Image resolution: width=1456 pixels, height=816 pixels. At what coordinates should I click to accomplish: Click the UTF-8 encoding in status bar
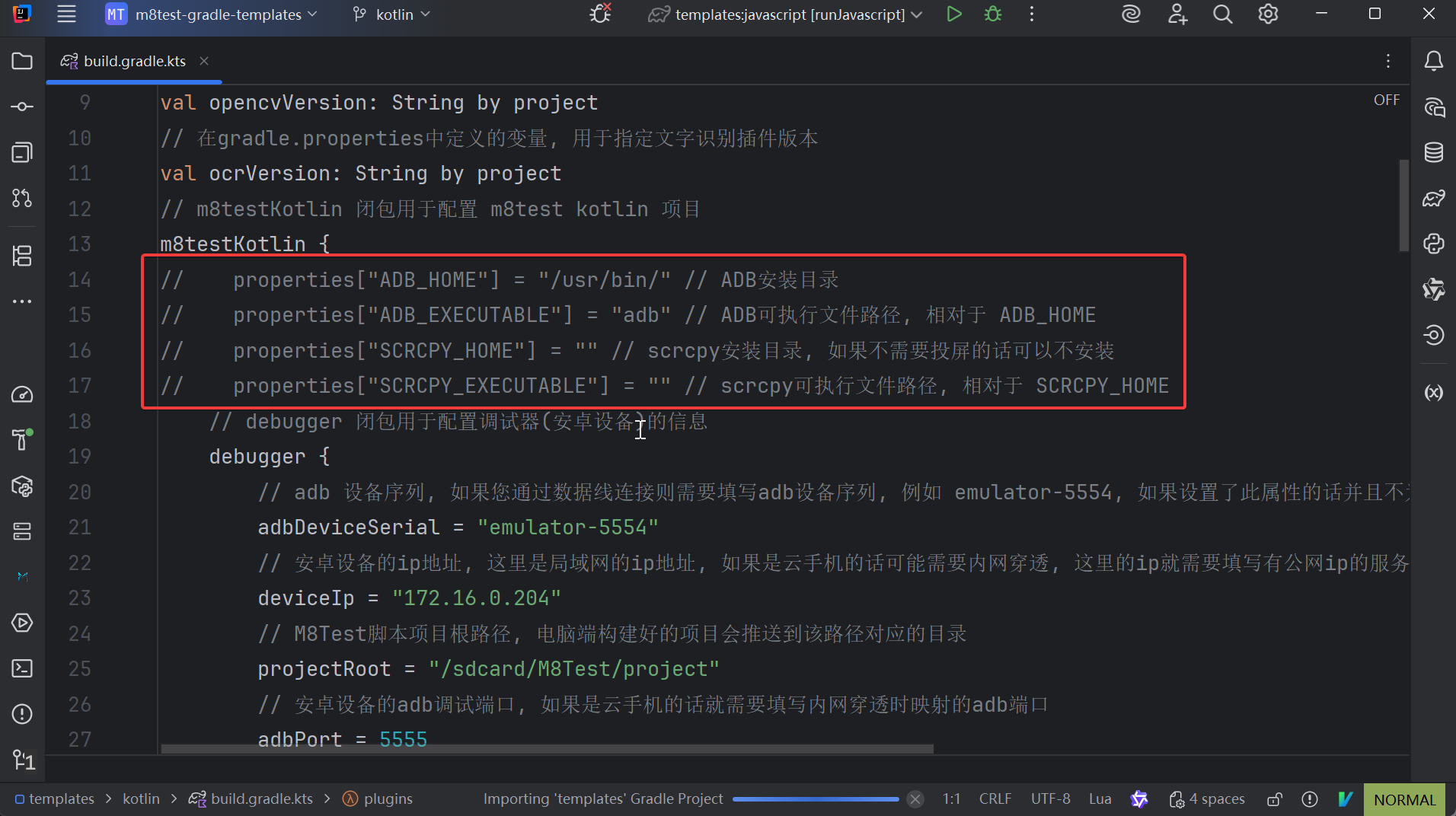point(1050,799)
